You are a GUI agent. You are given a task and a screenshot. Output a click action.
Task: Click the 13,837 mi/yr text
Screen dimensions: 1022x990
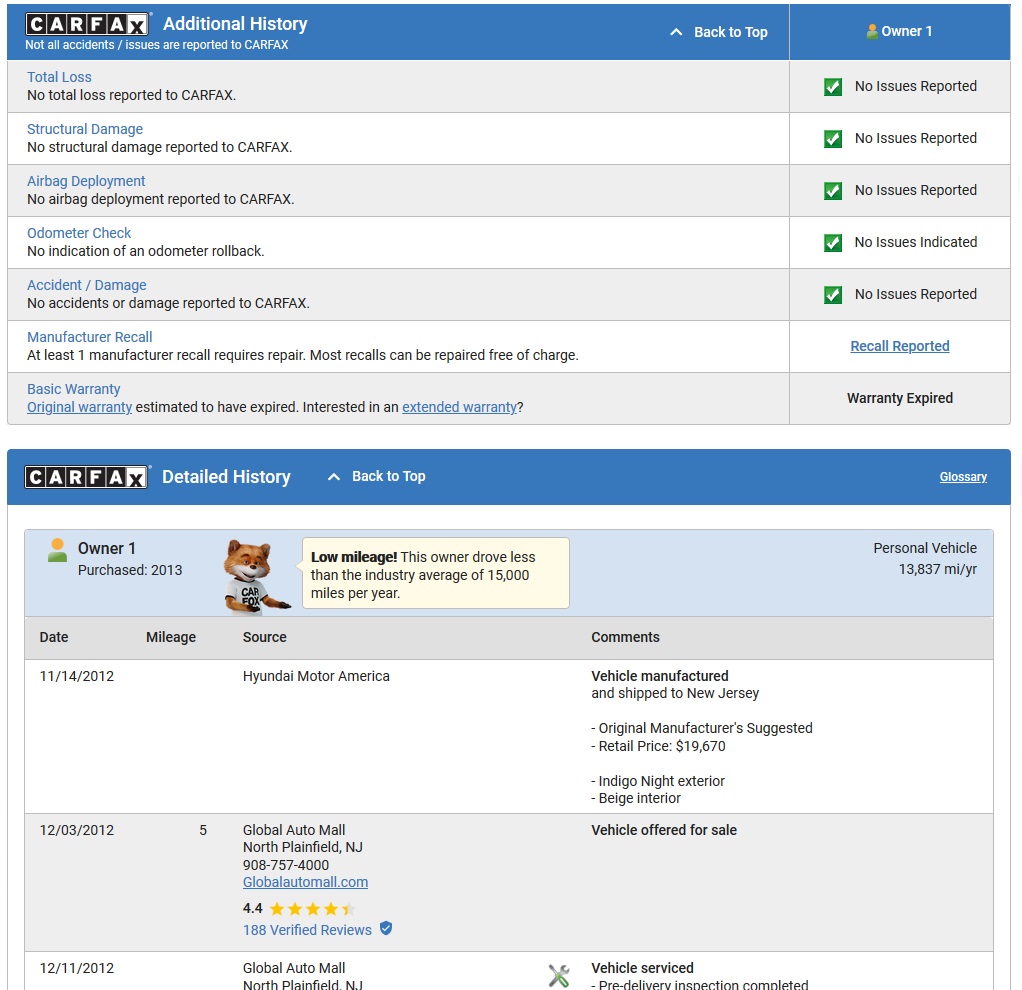click(x=937, y=570)
